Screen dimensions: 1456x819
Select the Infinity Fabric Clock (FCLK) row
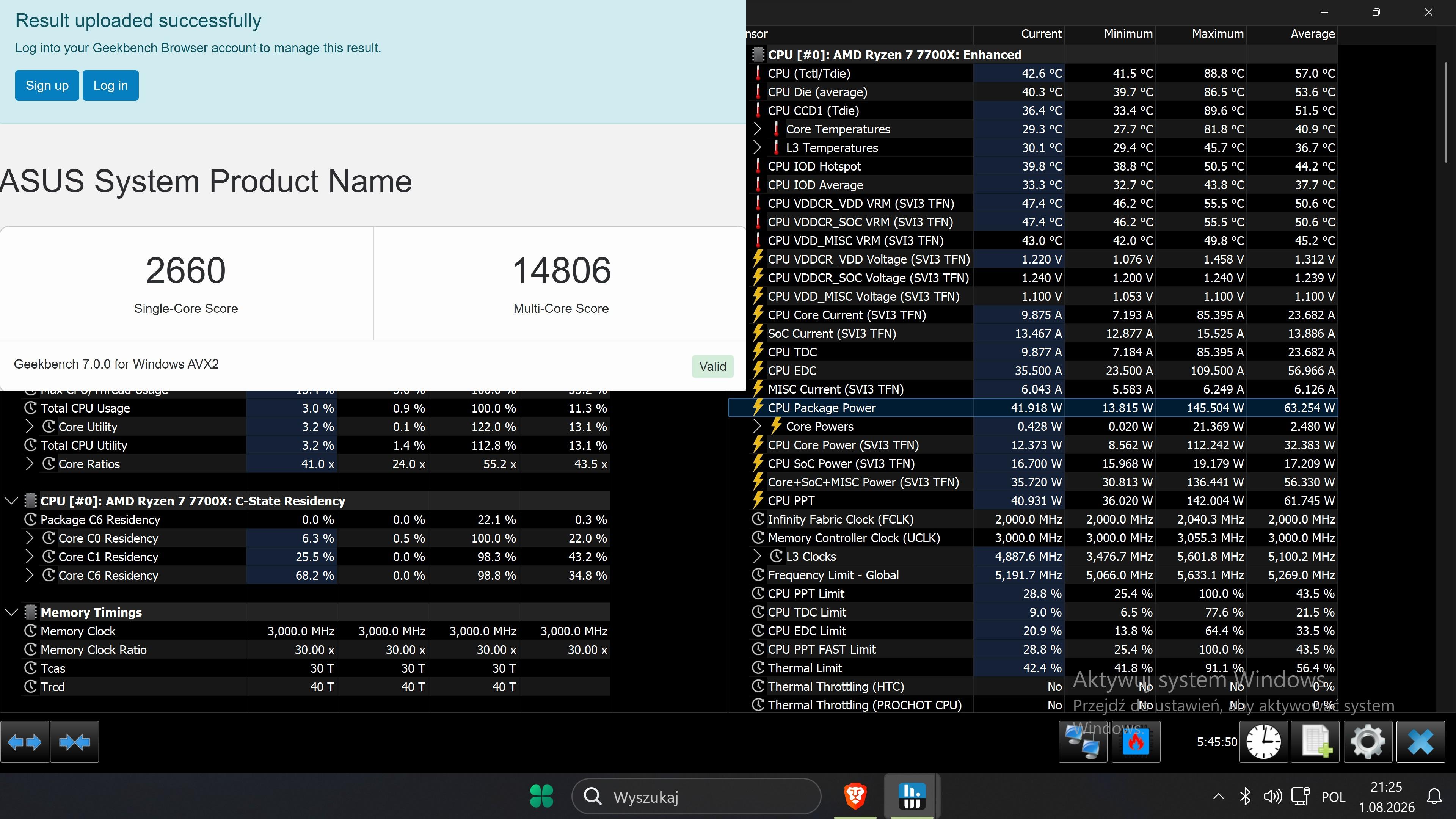pyautogui.click(x=1033, y=519)
